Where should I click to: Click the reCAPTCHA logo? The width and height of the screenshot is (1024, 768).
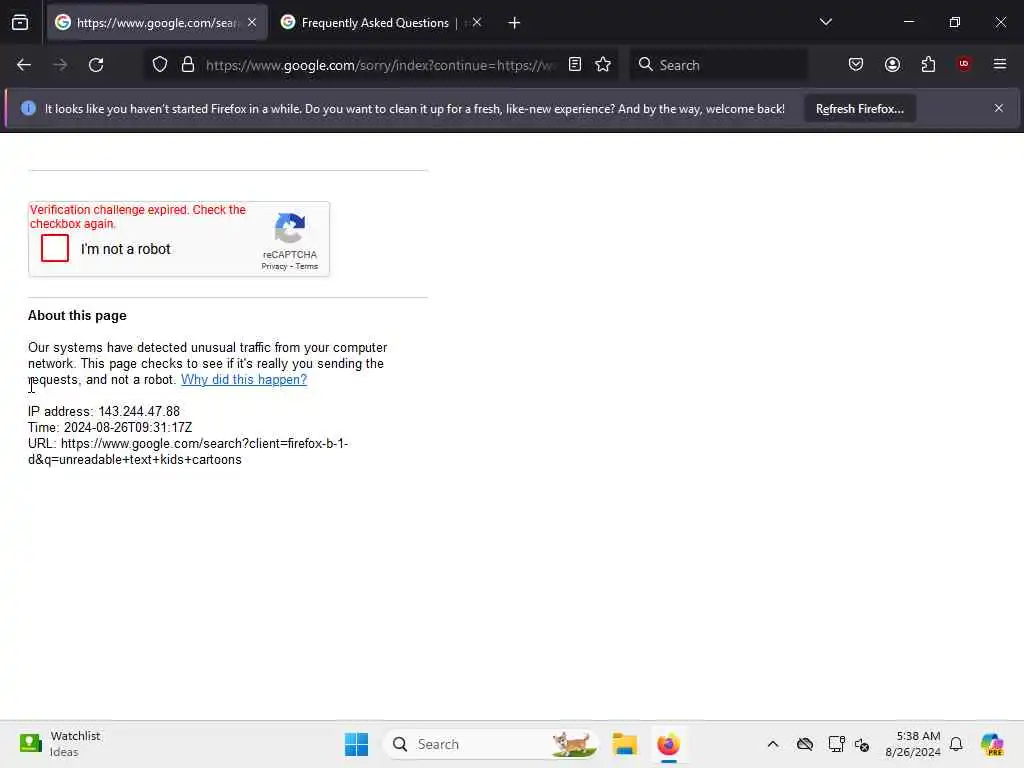(x=290, y=228)
